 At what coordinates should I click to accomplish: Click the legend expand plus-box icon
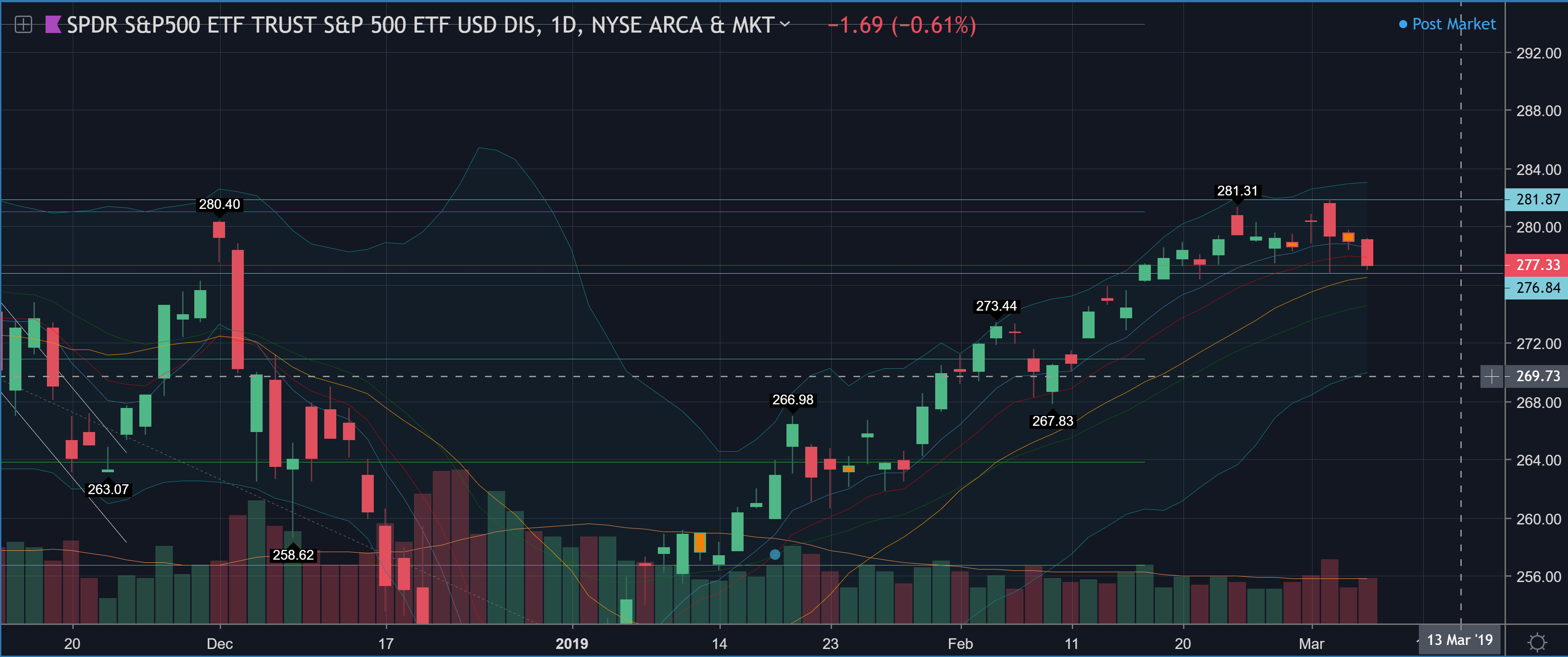(x=23, y=25)
